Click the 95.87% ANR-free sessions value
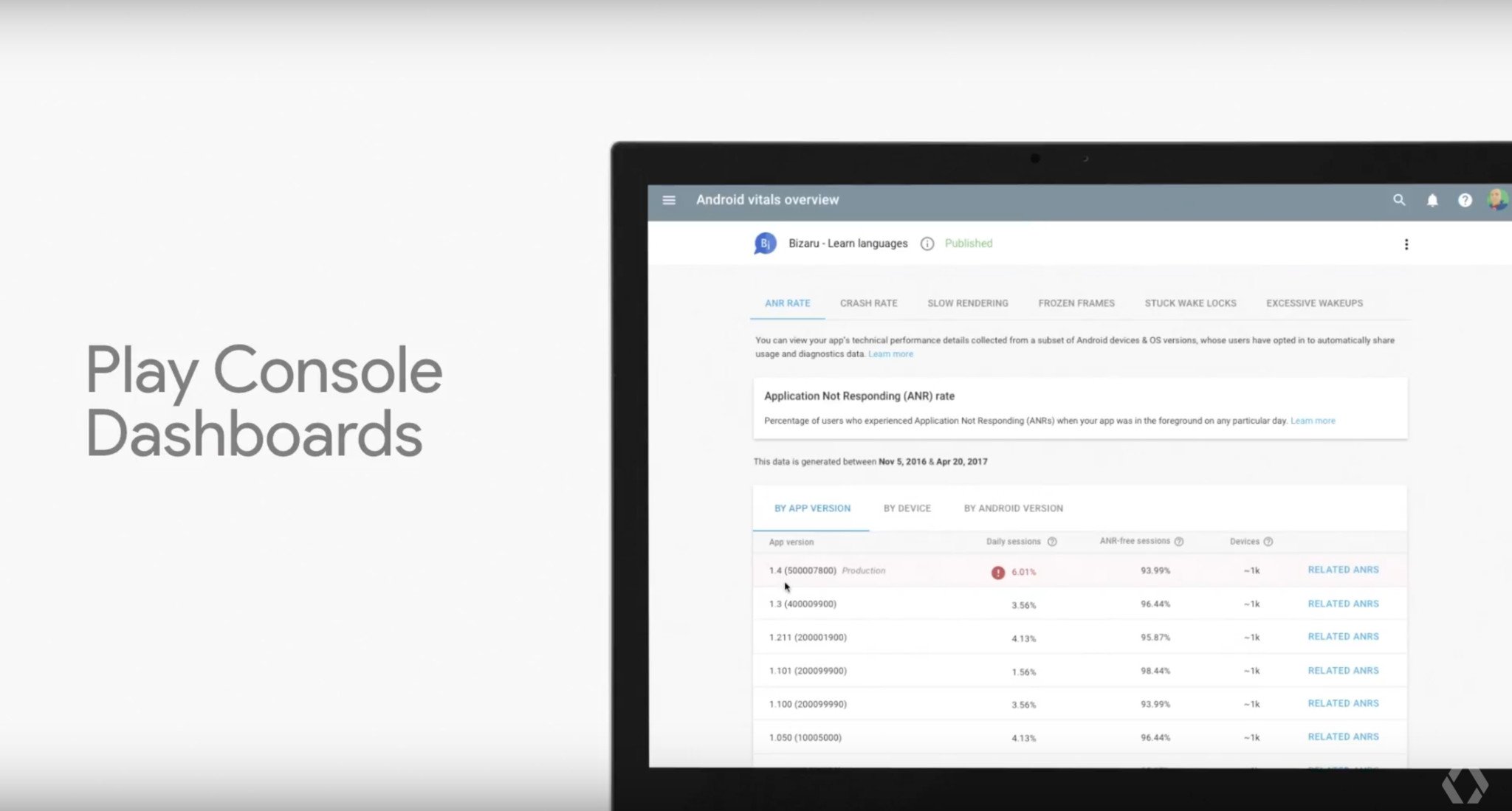The image size is (1512, 811). (1155, 638)
